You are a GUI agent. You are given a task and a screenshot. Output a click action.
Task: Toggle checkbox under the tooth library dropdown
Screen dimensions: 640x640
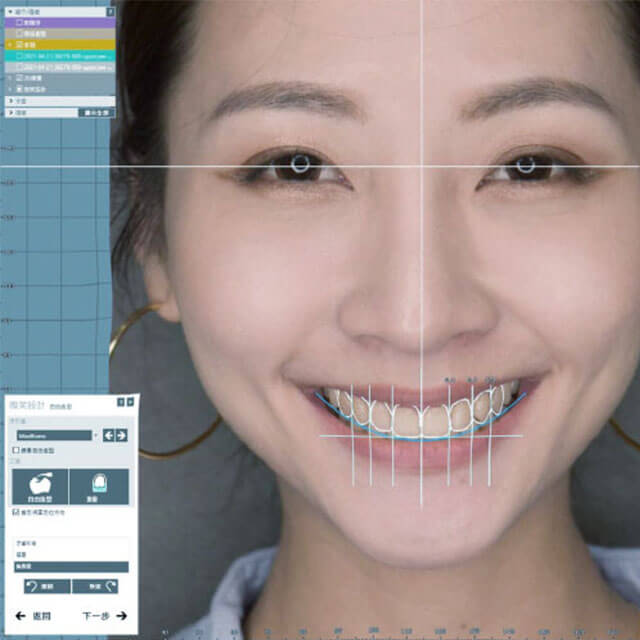tap(15, 451)
